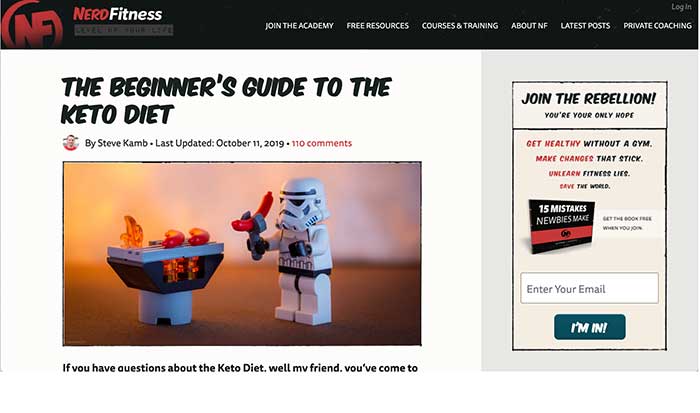This screenshot has width=700, height=413.
Task: Open Free Resources menu item
Action: coord(377,26)
